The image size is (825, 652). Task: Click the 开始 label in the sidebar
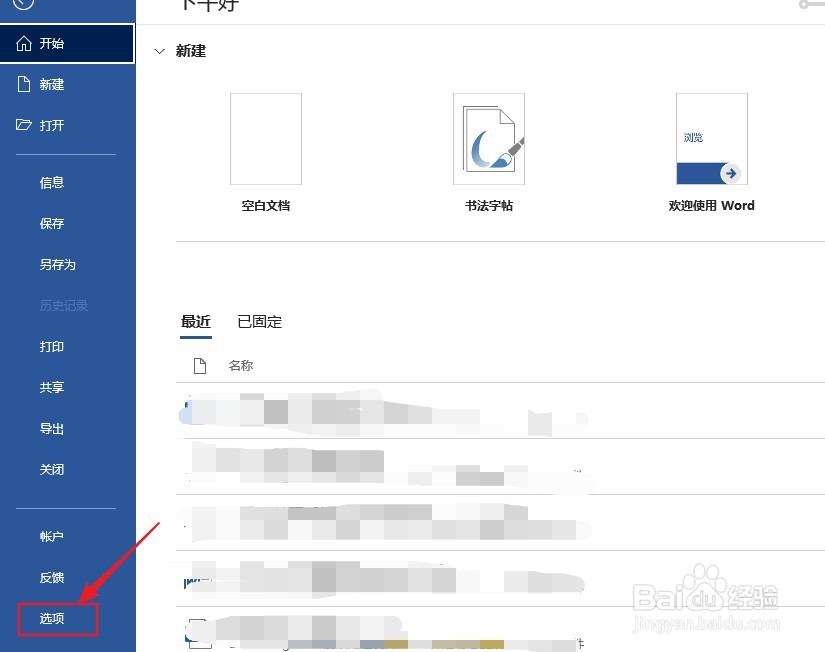[52, 43]
